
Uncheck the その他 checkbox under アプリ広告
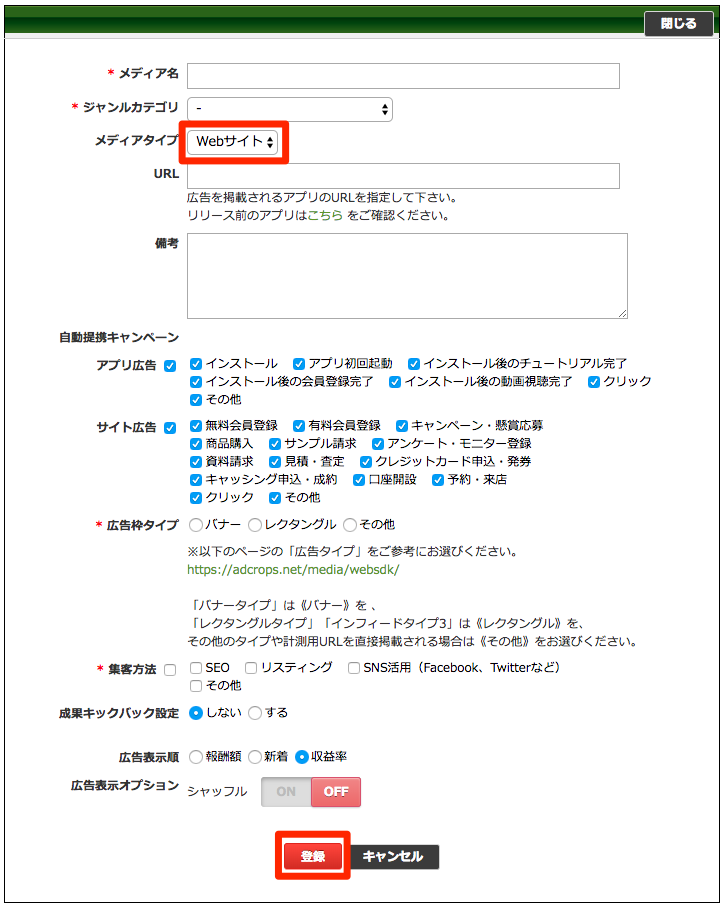pos(196,400)
